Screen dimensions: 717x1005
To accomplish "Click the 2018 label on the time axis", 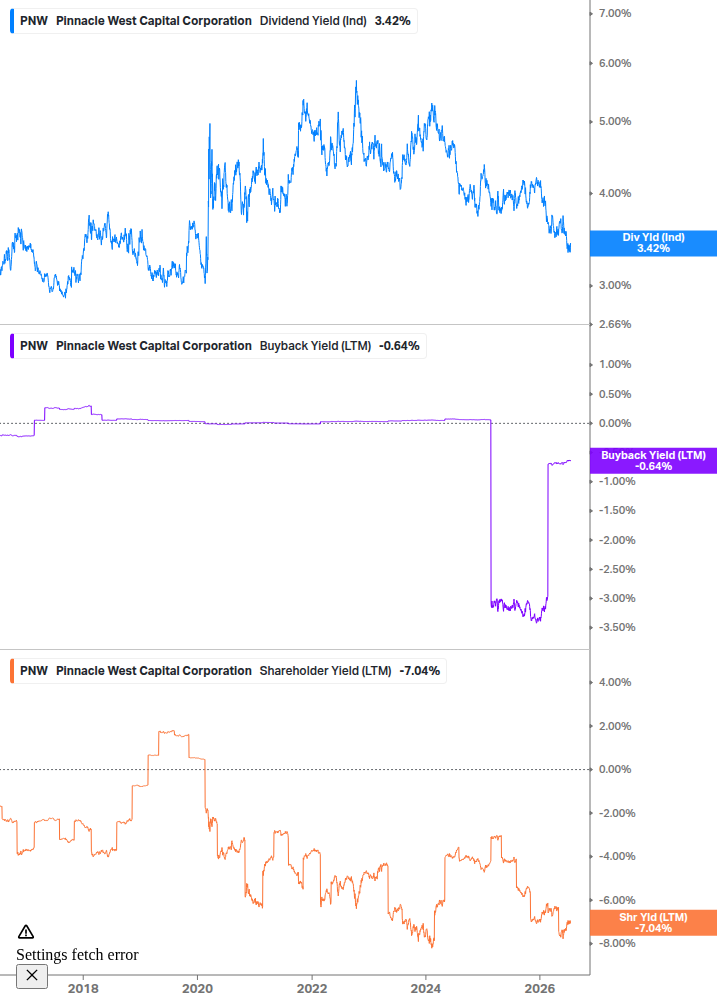I will click(x=83, y=988).
